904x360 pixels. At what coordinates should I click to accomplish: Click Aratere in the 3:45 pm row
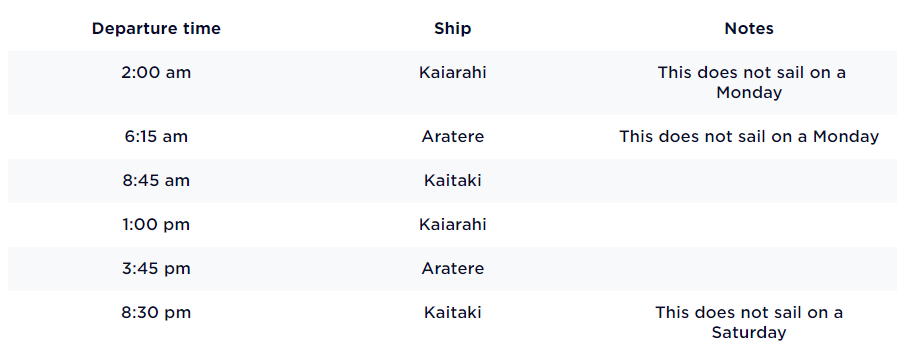click(x=453, y=268)
